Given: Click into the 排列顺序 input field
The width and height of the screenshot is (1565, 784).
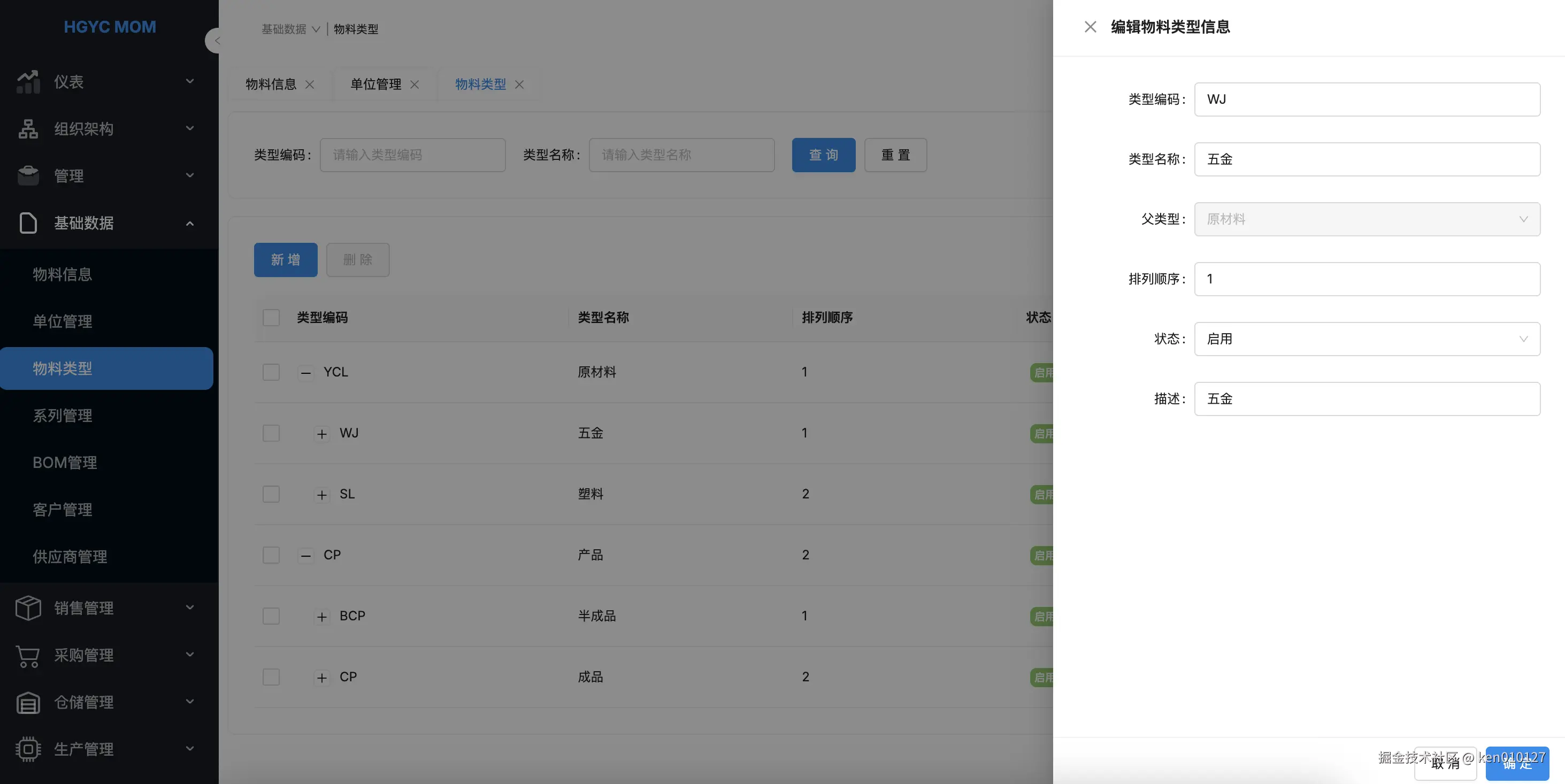Looking at the screenshot, I should [1367, 279].
